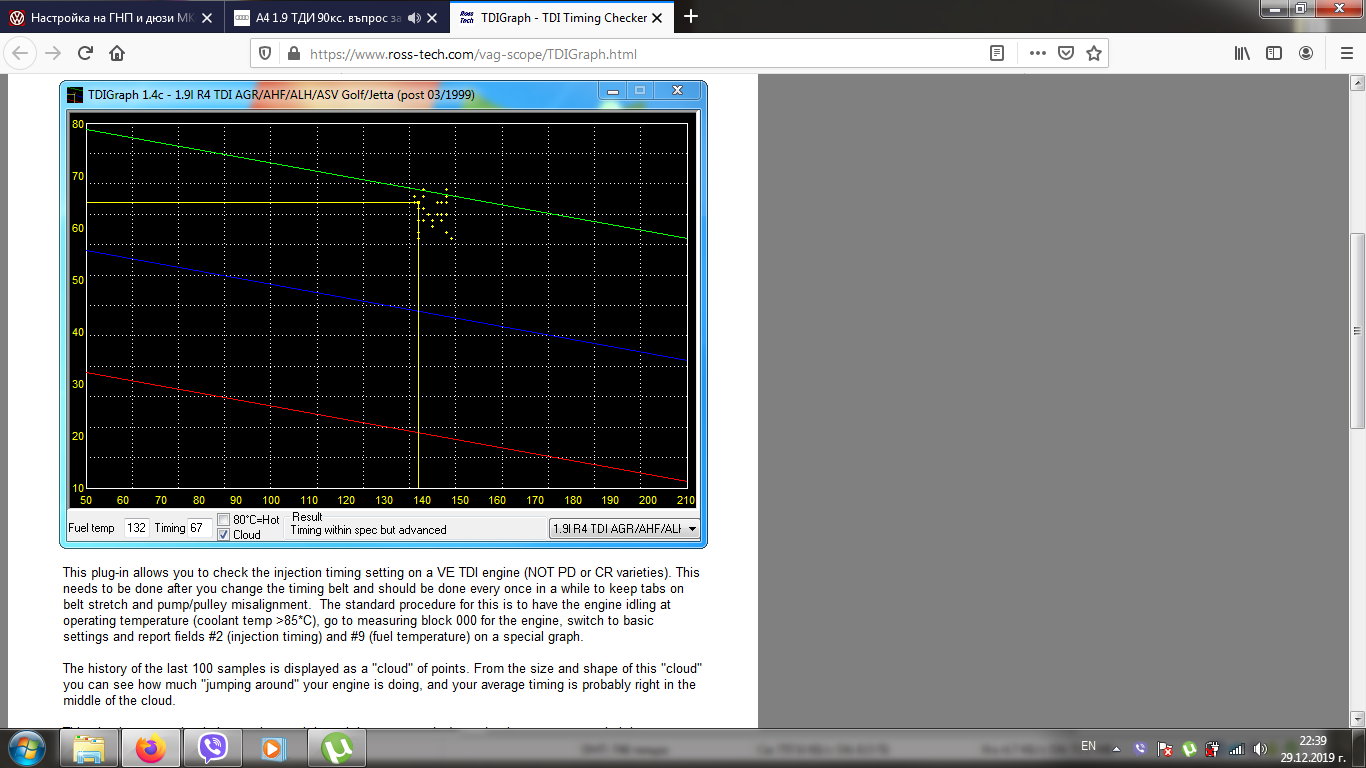This screenshot has height=768, width=1366.
Task: Show hidden system tray icons
Action: [x=1117, y=748]
